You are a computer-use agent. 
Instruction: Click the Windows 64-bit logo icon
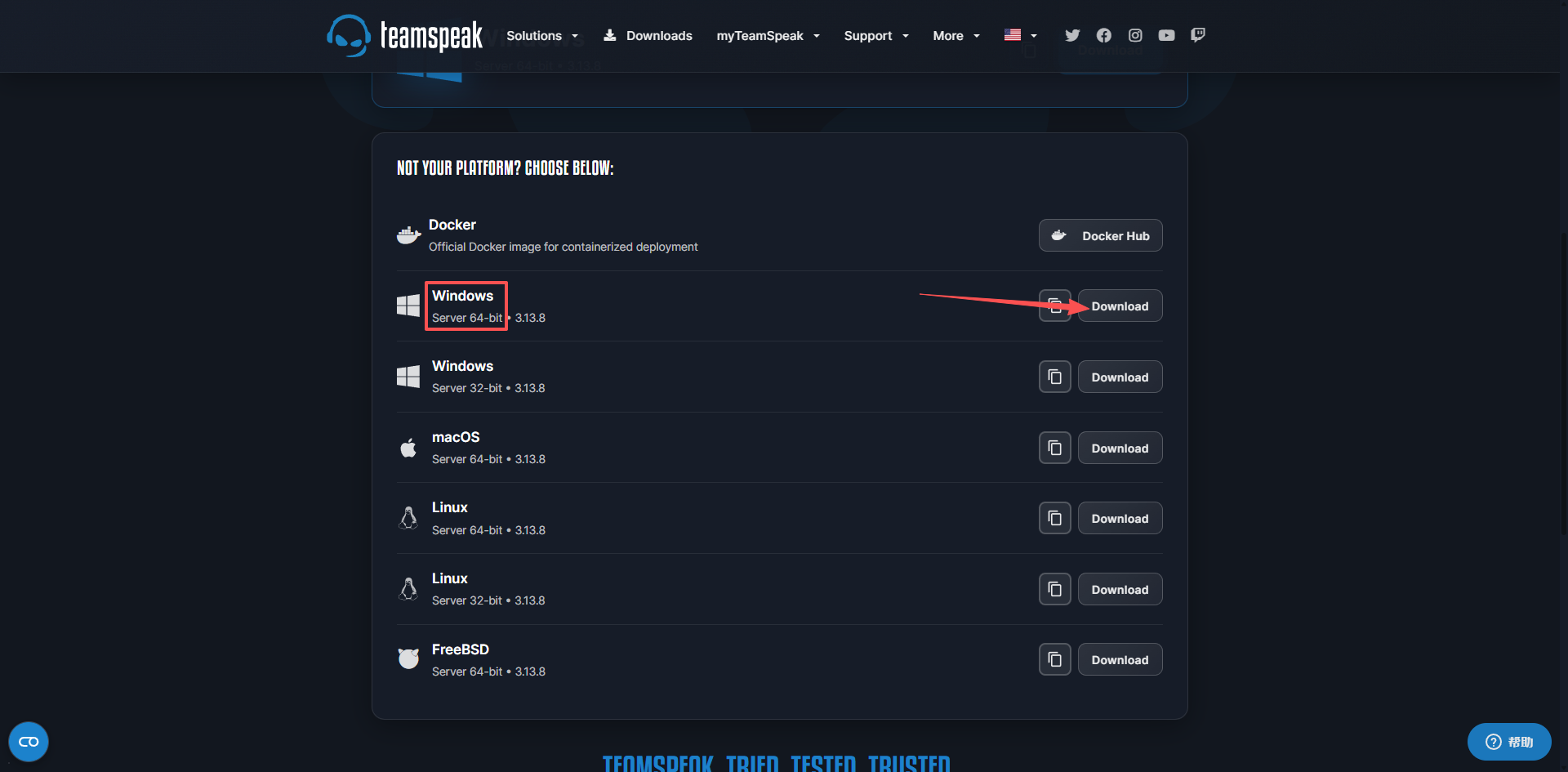[408, 306]
